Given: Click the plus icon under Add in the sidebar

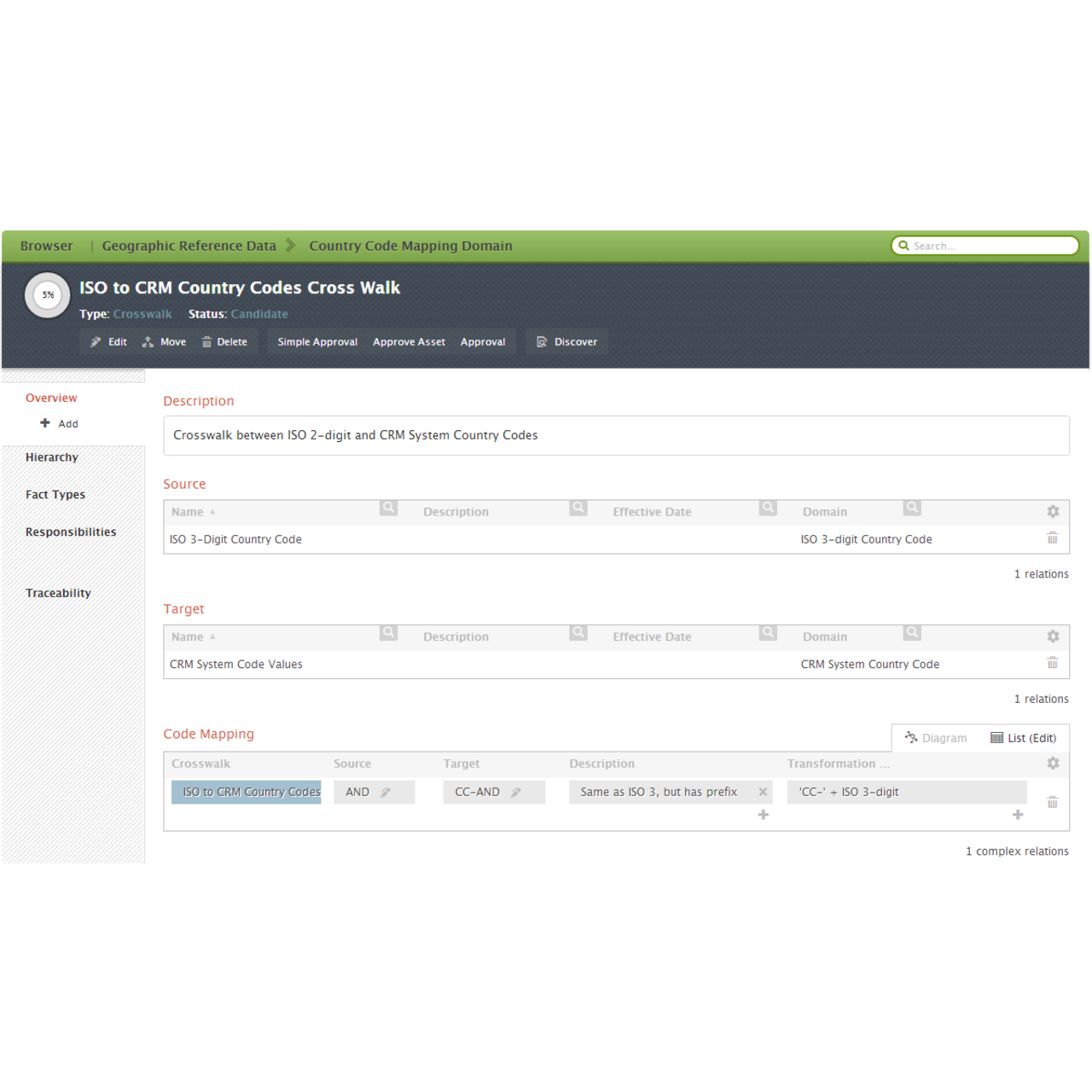Looking at the screenshot, I should coord(44,423).
